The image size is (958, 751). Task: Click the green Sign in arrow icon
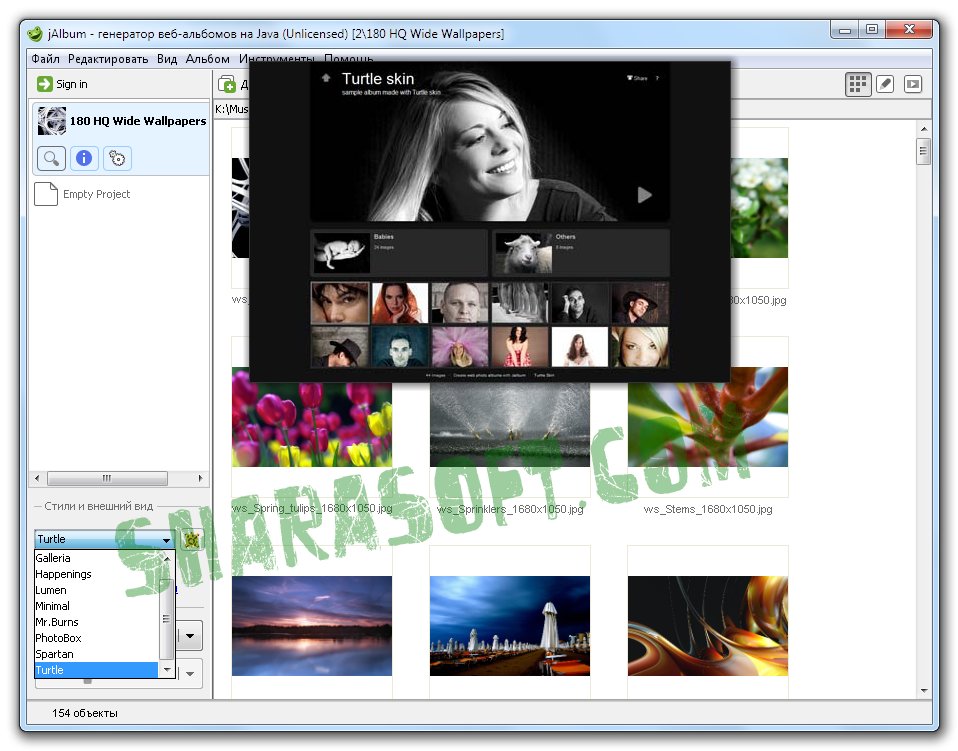(x=45, y=84)
